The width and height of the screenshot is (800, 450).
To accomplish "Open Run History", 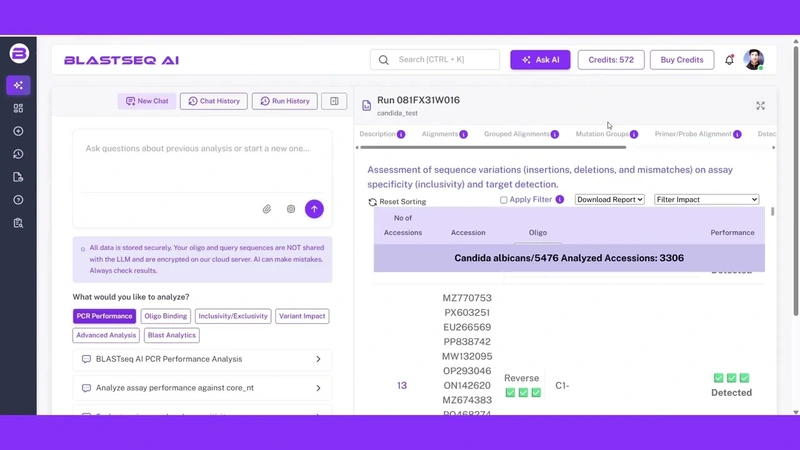I will tap(284, 101).
